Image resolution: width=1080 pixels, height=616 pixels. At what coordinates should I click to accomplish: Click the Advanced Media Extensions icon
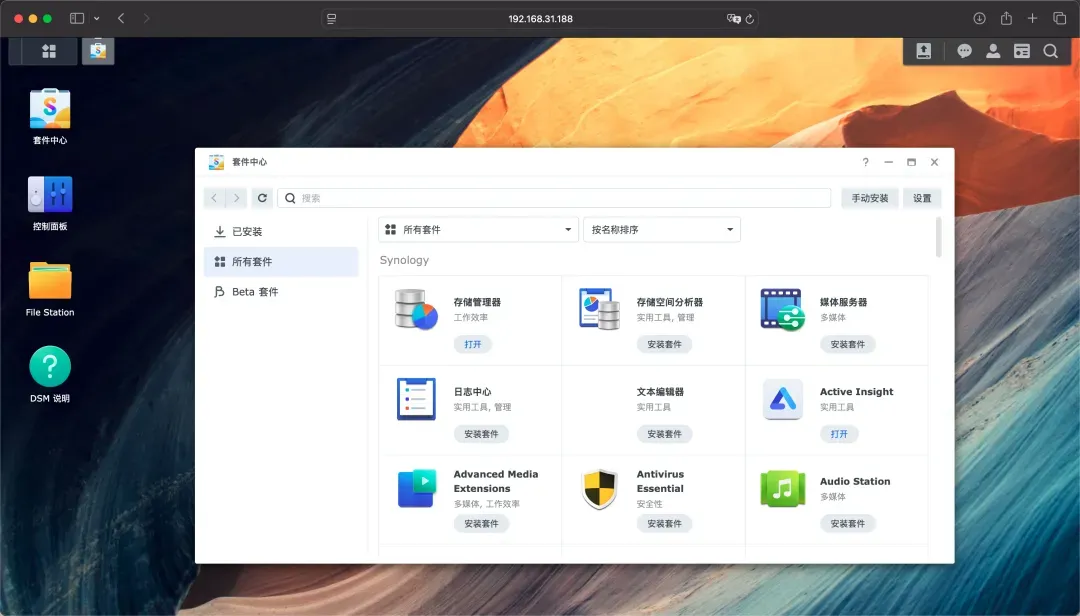click(416, 489)
